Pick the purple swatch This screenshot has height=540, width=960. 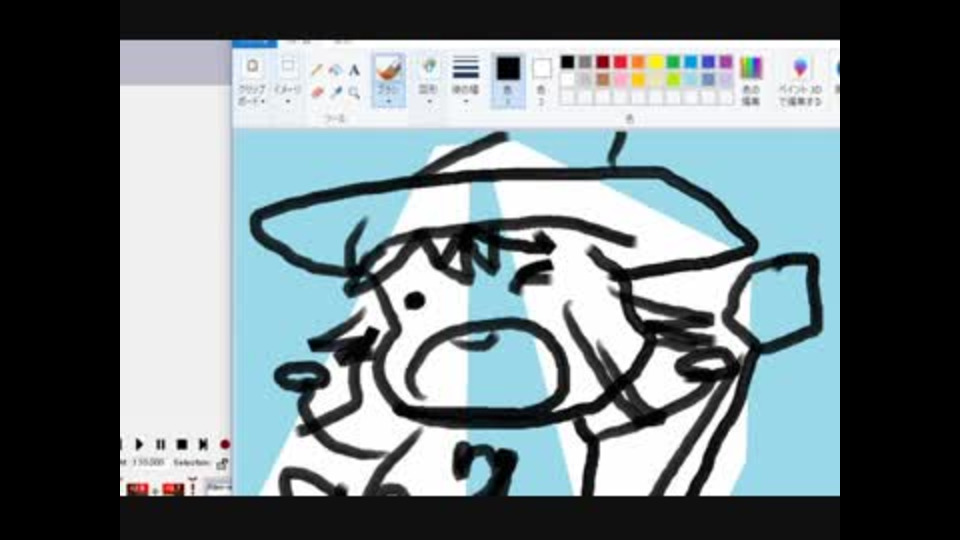pos(726,62)
